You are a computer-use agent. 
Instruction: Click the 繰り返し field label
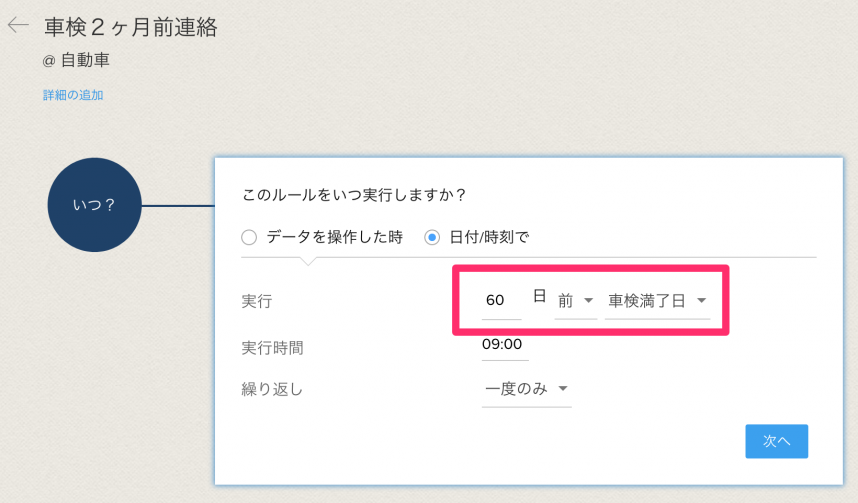click(x=272, y=389)
